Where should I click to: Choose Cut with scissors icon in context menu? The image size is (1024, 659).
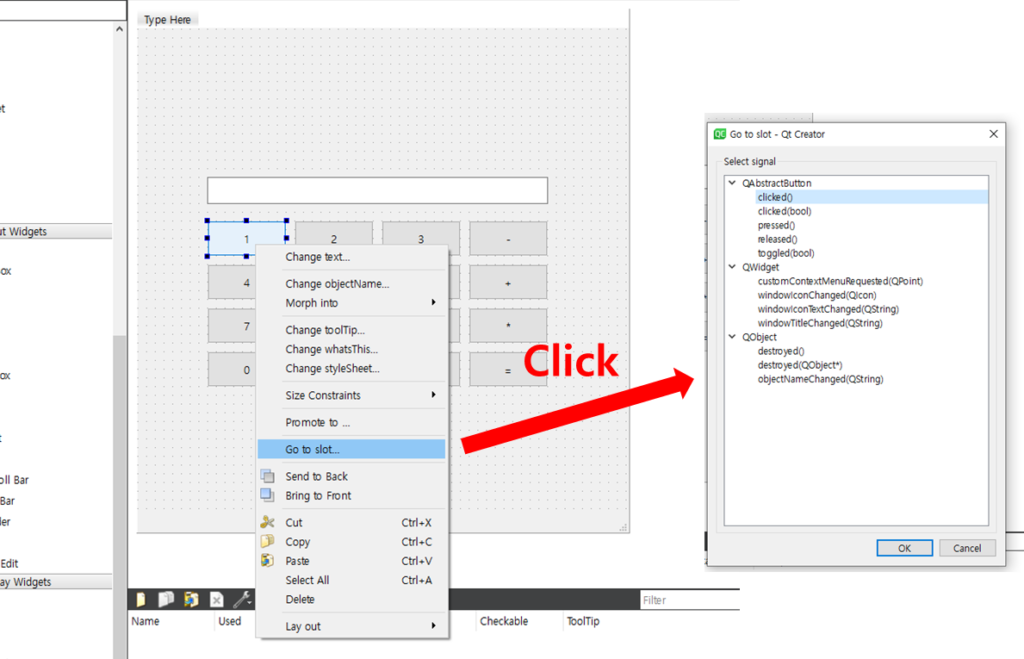pos(293,523)
